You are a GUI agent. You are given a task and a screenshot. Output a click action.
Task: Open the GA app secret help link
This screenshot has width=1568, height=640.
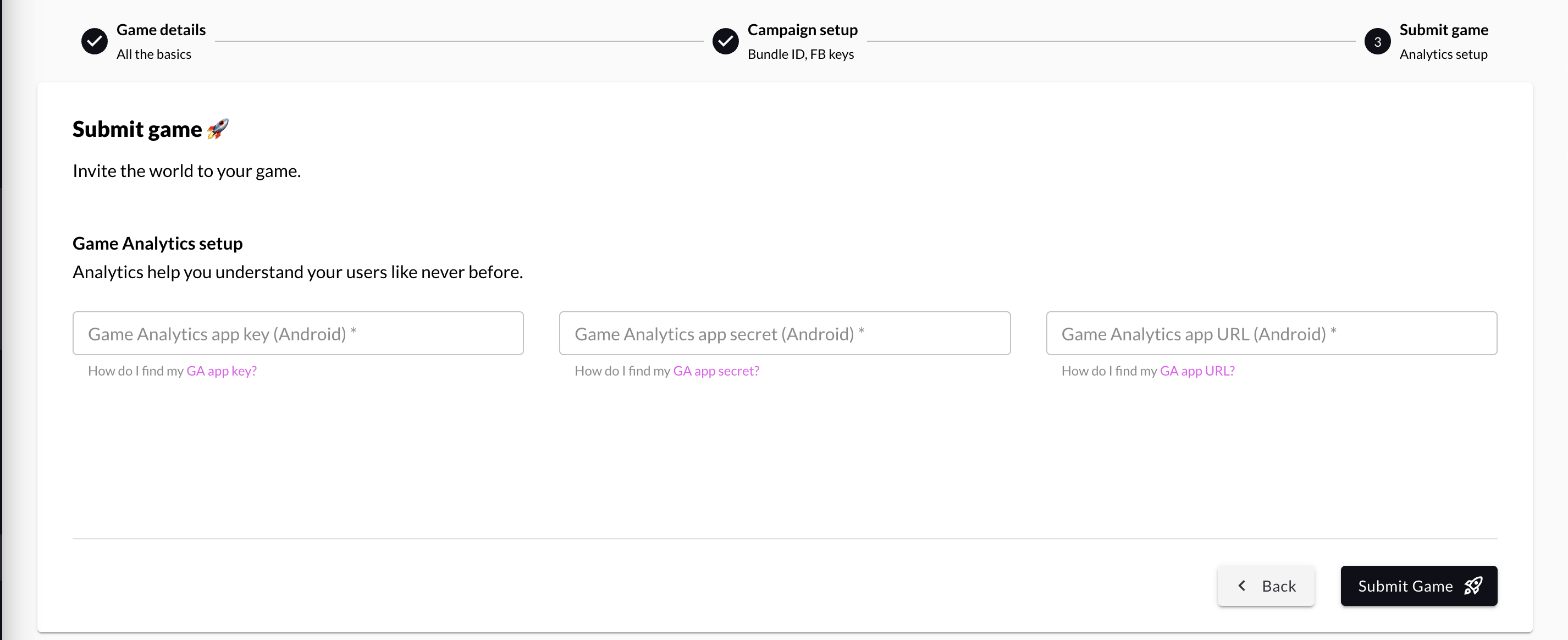pyautogui.click(x=716, y=371)
